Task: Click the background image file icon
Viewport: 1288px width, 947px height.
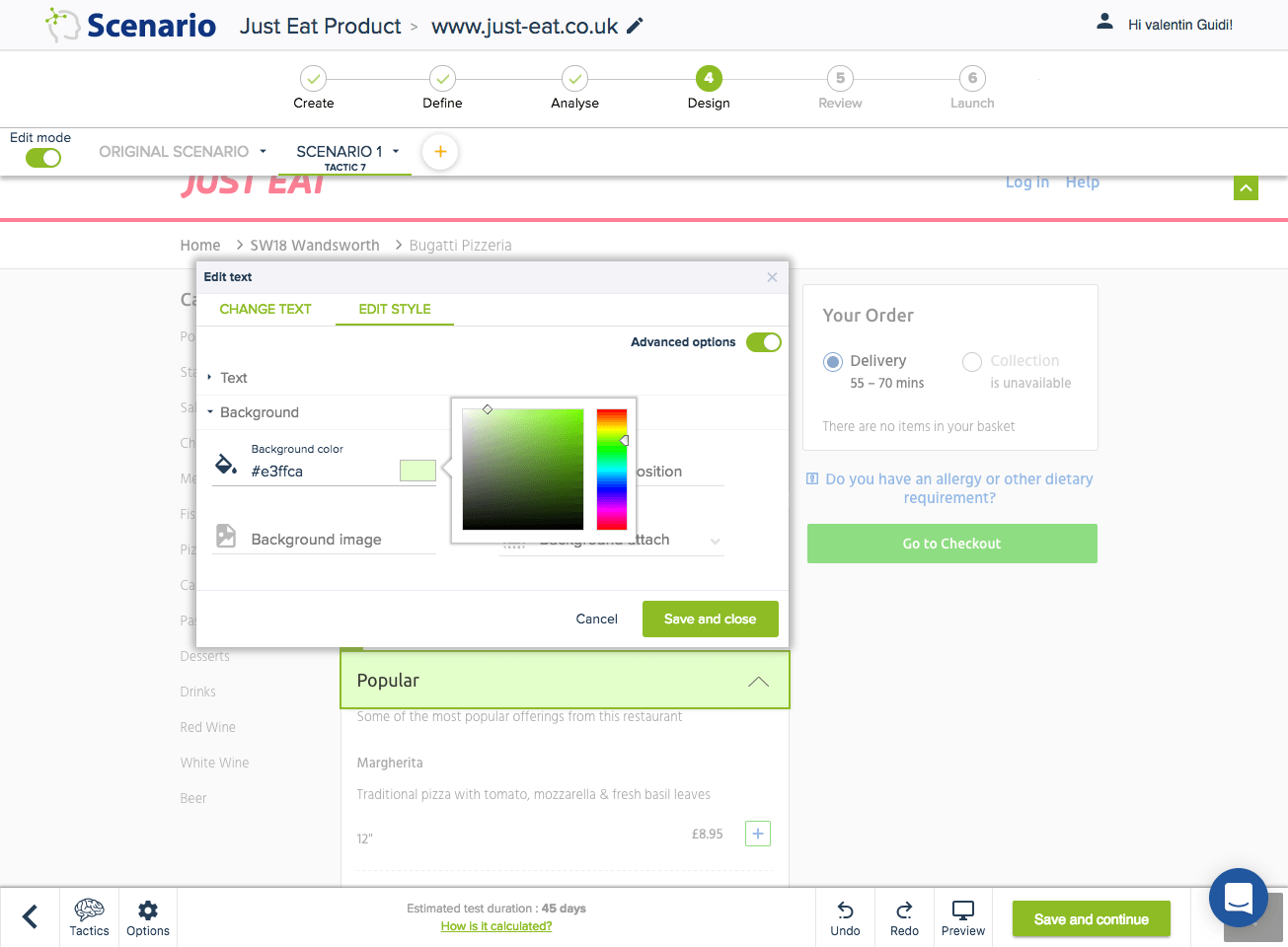Action: [226, 536]
